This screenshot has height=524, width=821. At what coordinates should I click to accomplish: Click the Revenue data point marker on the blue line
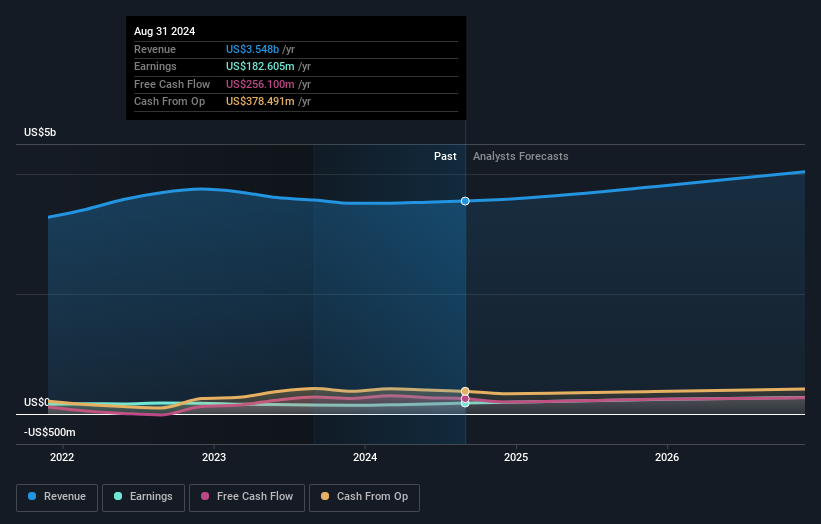click(x=465, y=201)
